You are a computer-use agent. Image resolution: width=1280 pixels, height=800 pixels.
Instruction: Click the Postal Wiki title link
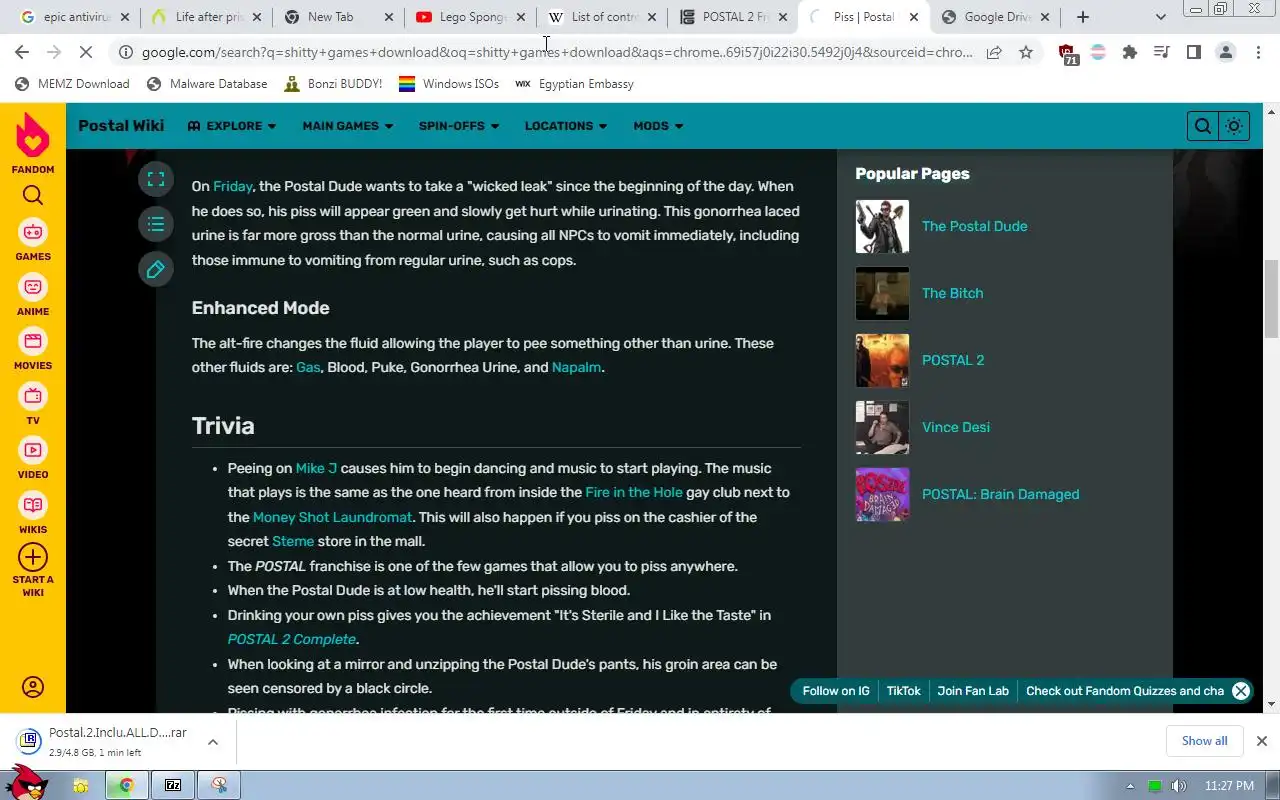coord(121,125)
